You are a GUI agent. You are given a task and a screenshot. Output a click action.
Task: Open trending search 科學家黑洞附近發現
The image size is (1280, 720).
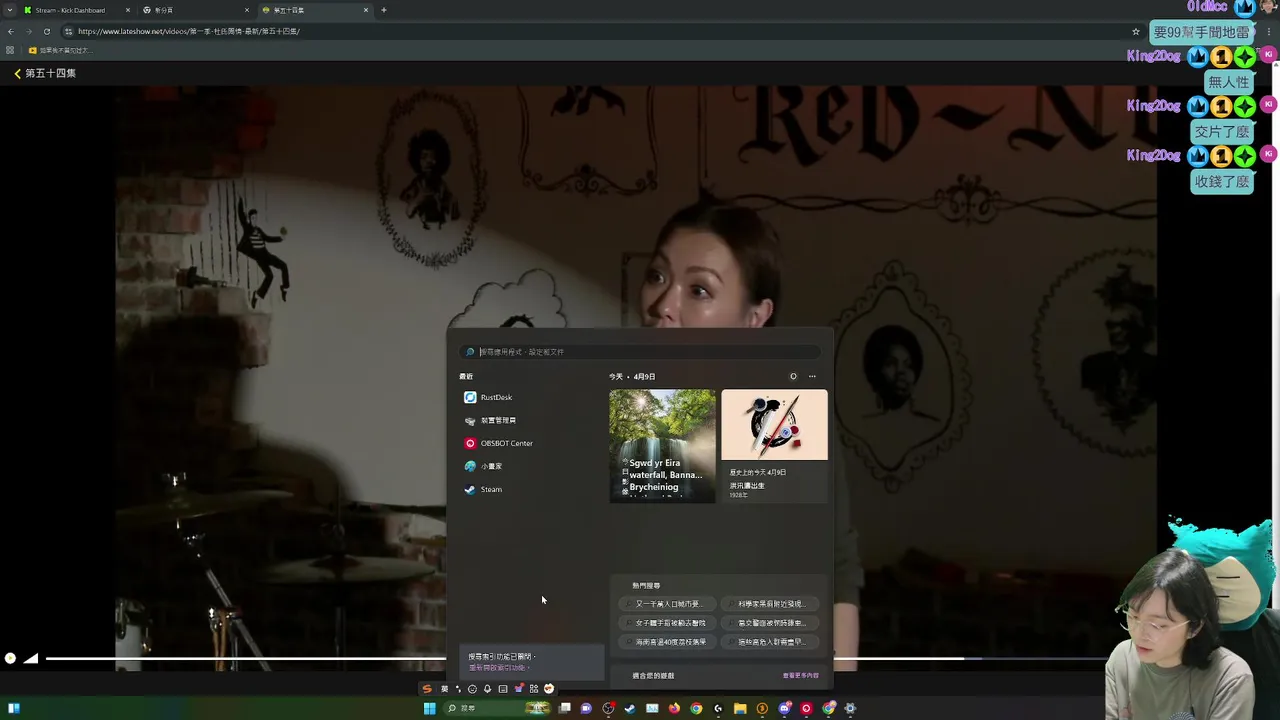[770, 604]
